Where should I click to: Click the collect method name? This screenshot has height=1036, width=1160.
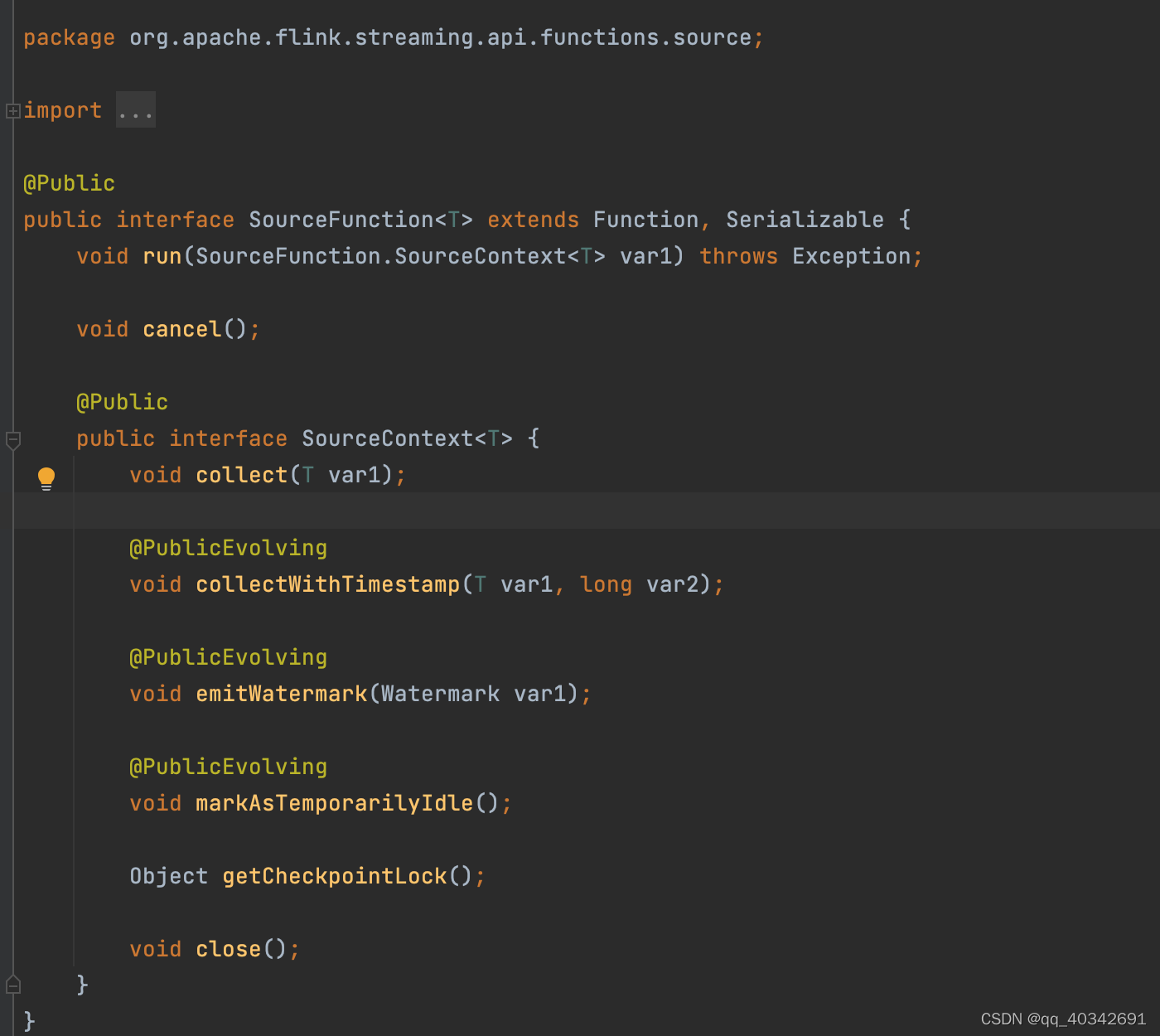pyautogui.click(x=241, y=475)
